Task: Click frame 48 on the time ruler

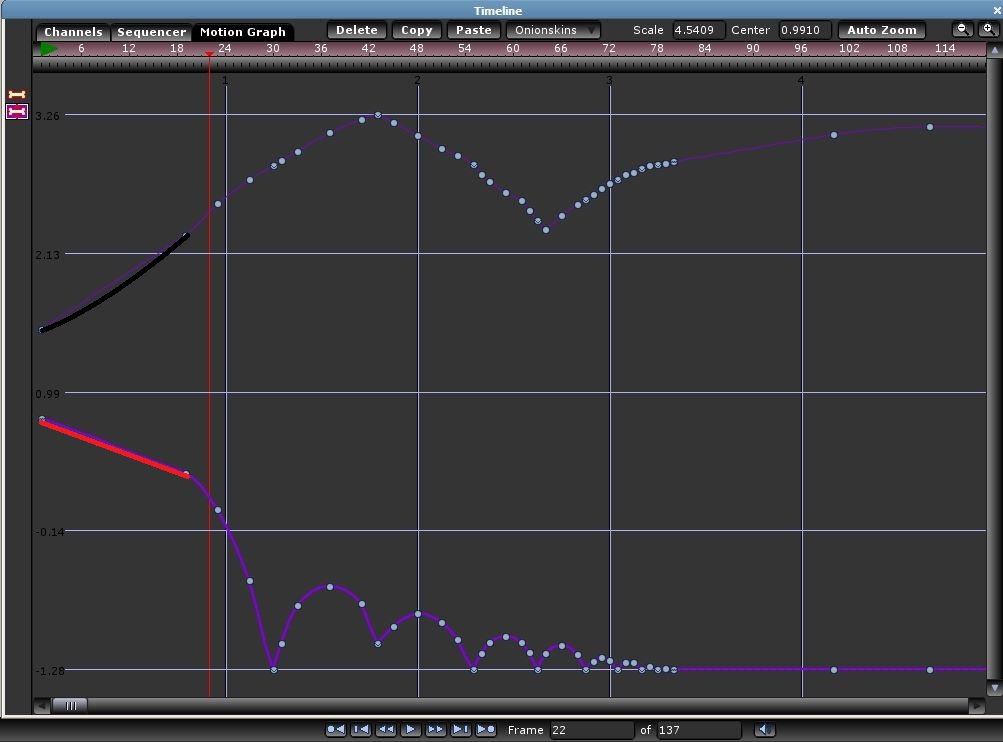Action: pyautogui.click(x=417, y=49)
